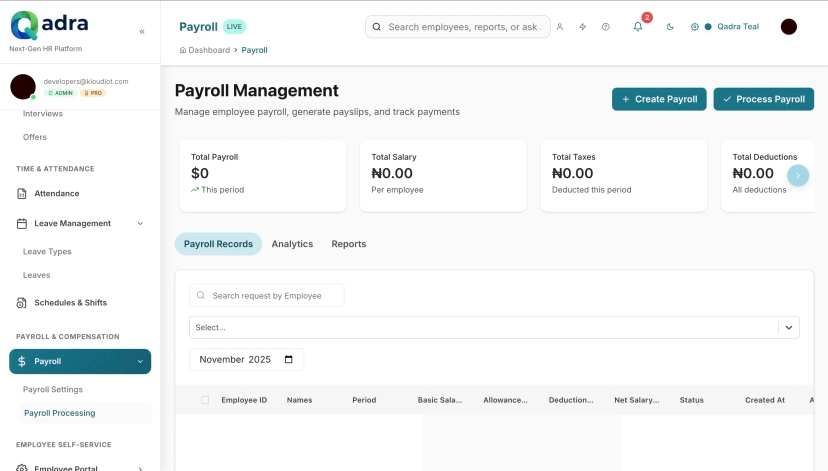Image resolution: width=828 pixels, height=471 pixels.
Task: Click the user profile icon near search
Action: [x=560, y=27]
